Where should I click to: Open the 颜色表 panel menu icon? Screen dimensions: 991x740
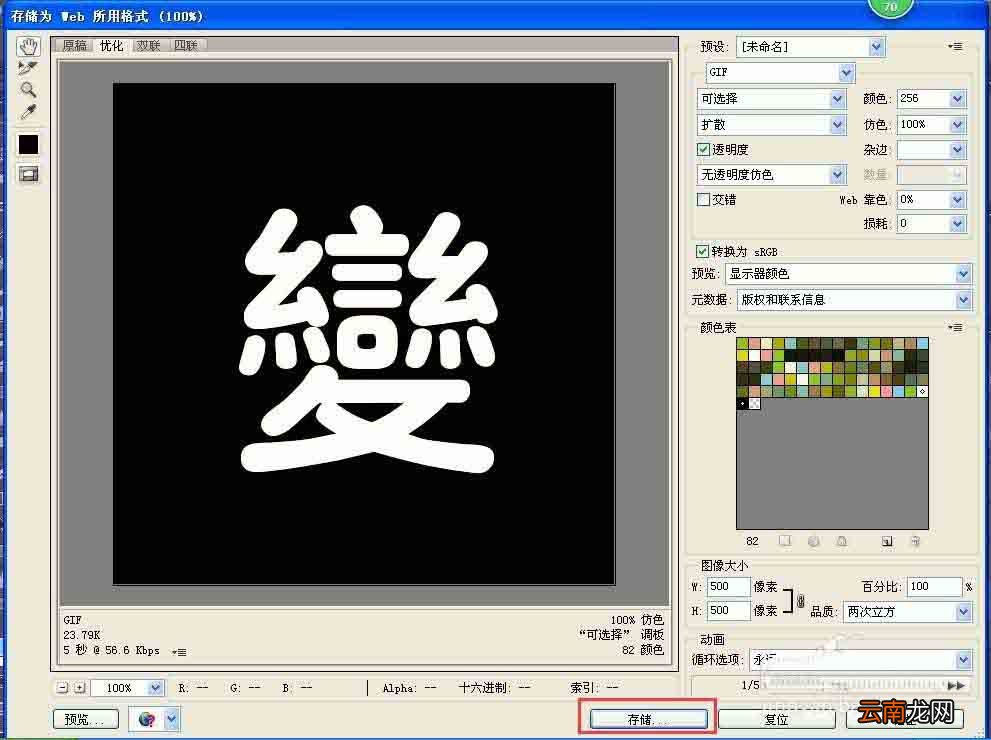click(x=956, y=327)
